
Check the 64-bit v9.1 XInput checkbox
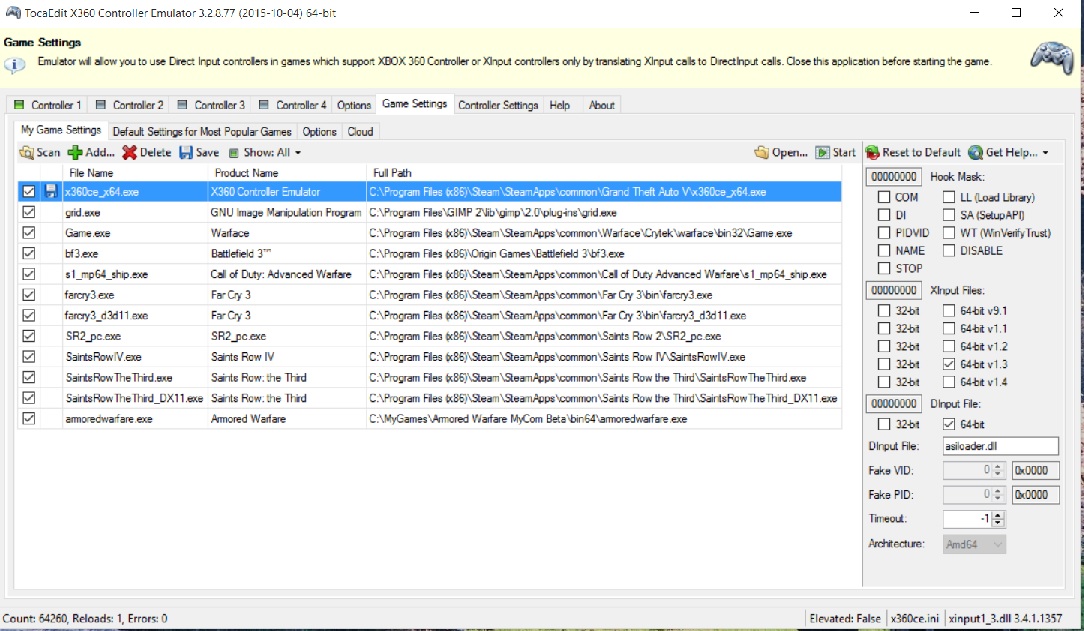pos(948,310)
